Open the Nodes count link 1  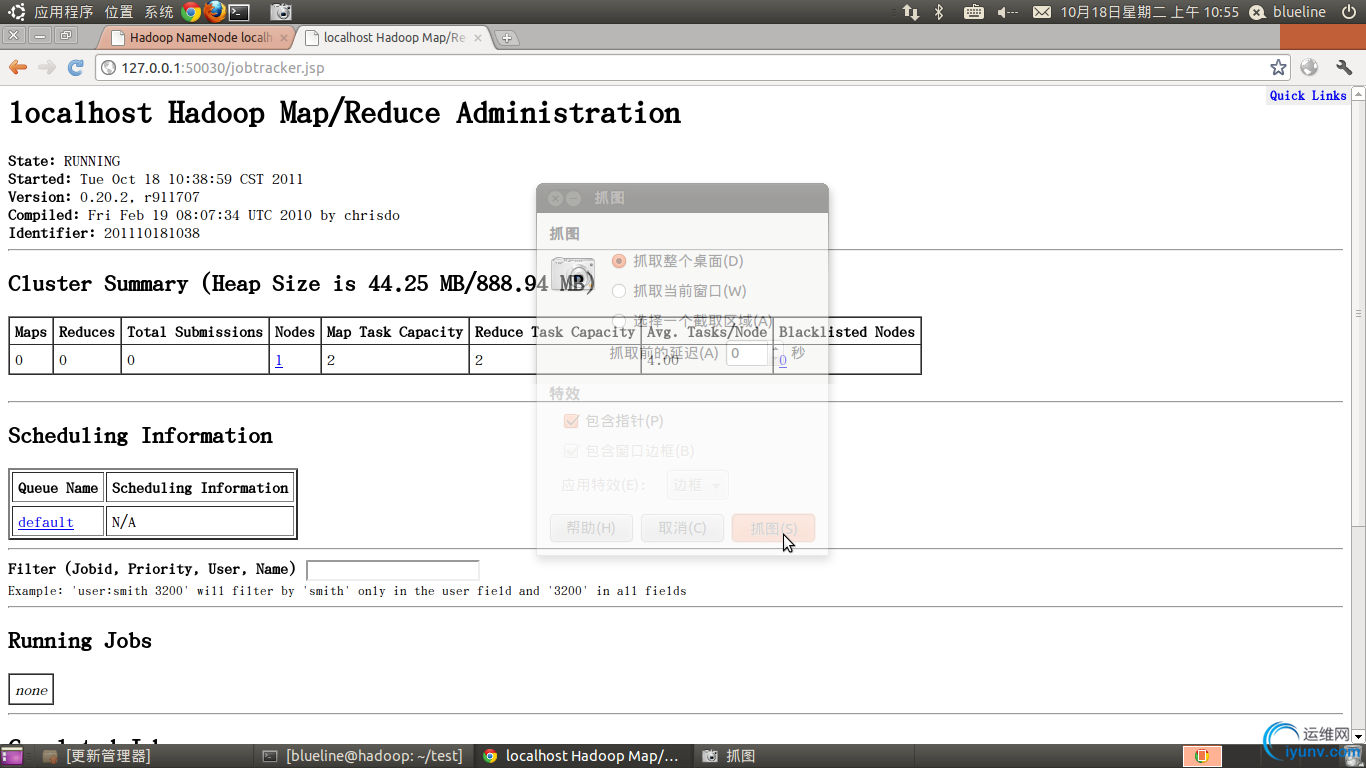click(279, 360)
